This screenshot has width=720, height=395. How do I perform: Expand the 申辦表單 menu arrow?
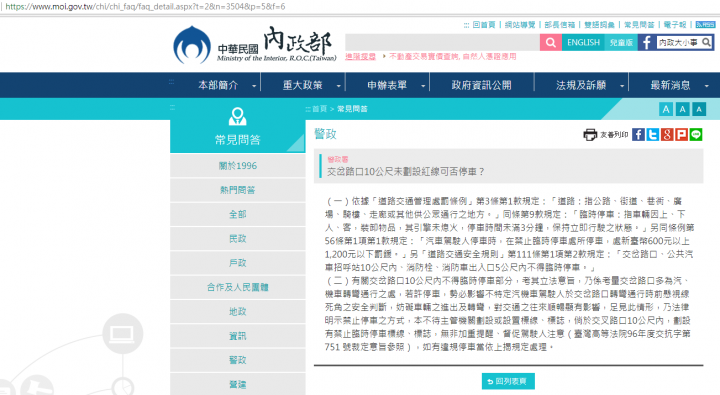click(x=423, y=86)
